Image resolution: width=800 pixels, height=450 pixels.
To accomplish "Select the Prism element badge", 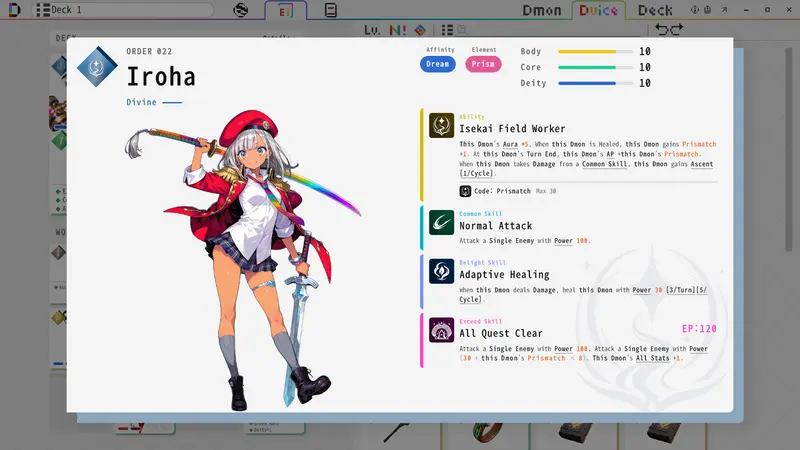I will coord(483,64).
